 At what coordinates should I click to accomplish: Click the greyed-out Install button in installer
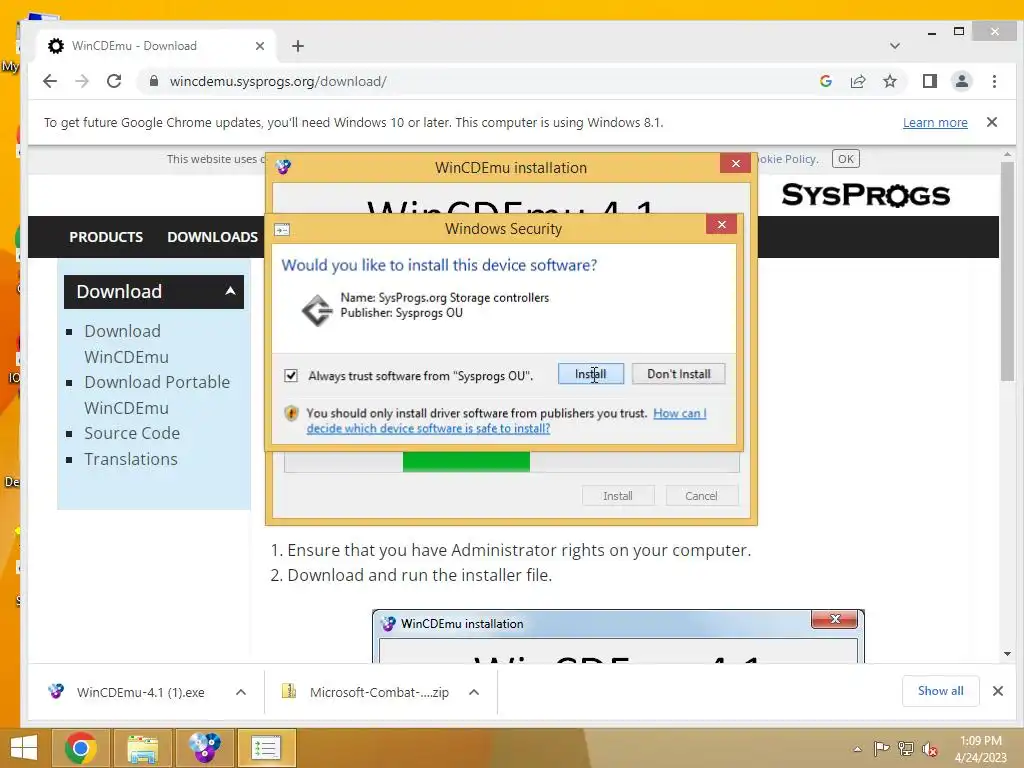[x=618, y=496]
